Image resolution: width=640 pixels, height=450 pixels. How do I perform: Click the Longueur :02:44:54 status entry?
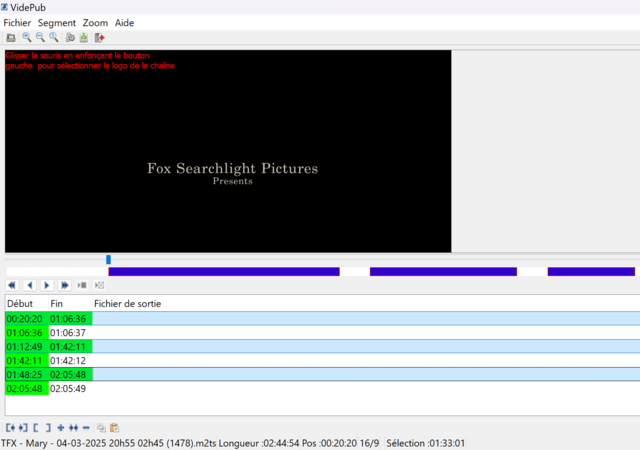click(259, 443)
